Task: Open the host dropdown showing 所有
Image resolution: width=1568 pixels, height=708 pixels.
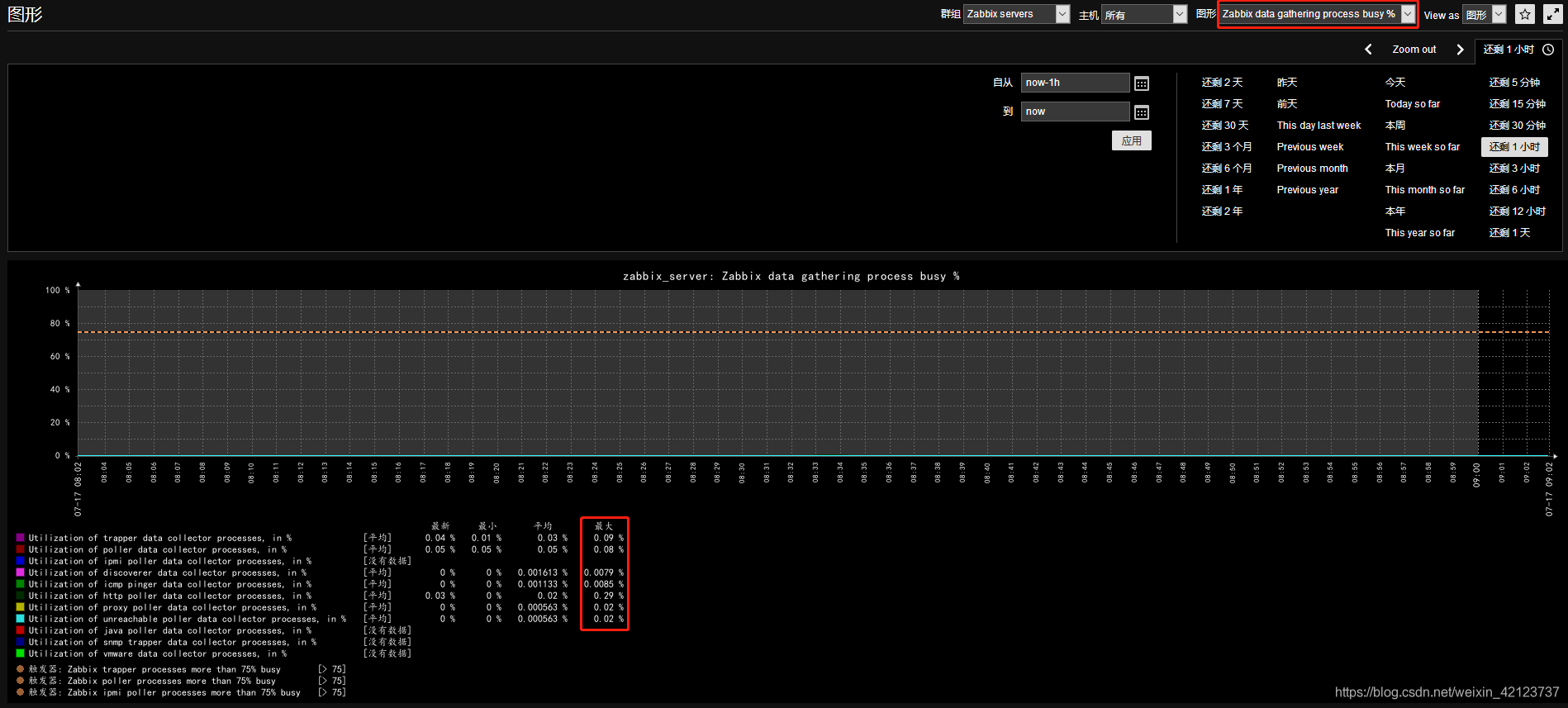Action: (1144, 14)
